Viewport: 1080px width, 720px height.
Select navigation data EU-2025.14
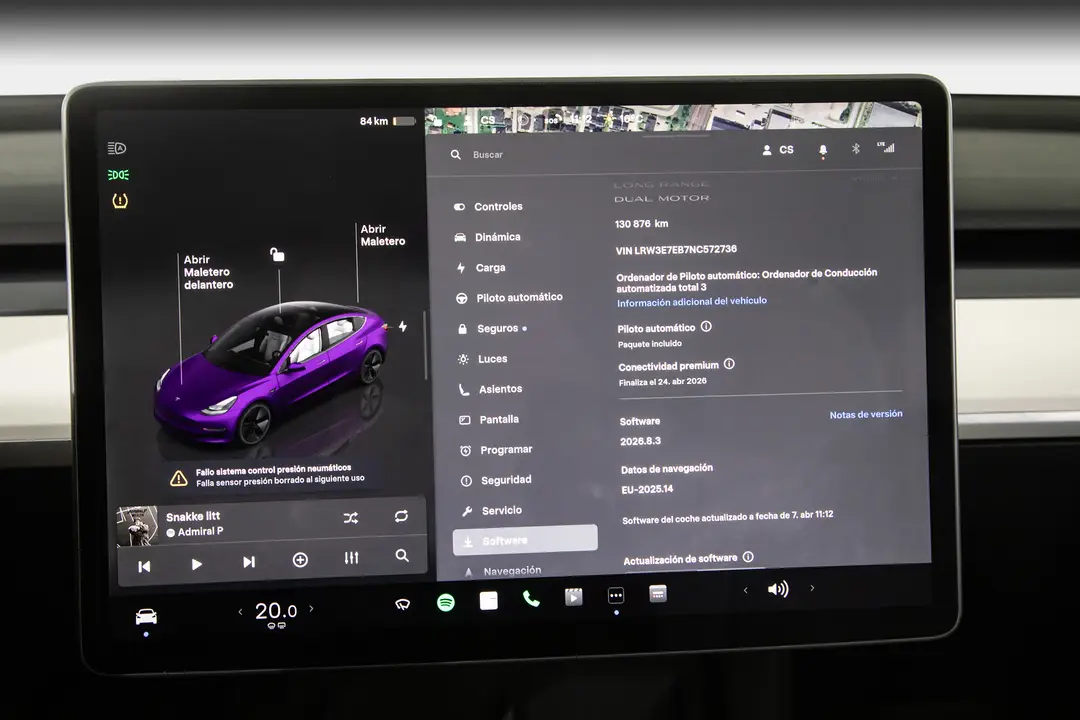click(x=647, y=489)
